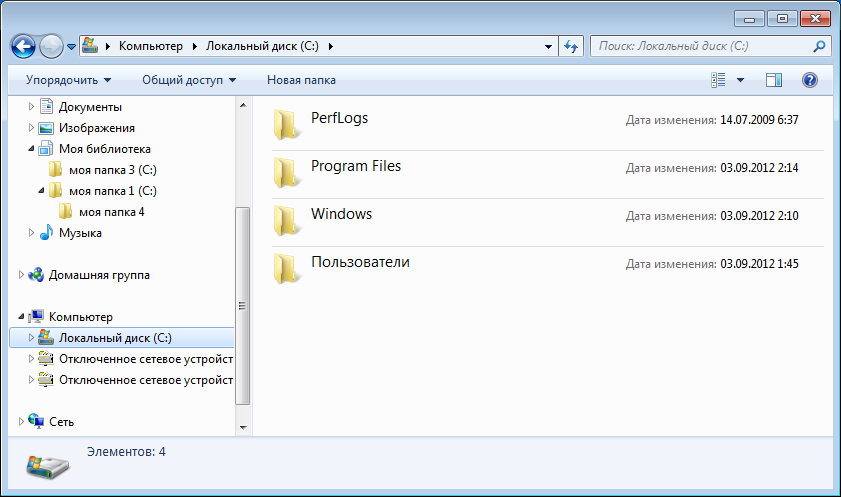Click the Домашняя группа homegroup icon
Image resolution: width=841 pixels, height=497 pixels.
click(36, 275)
